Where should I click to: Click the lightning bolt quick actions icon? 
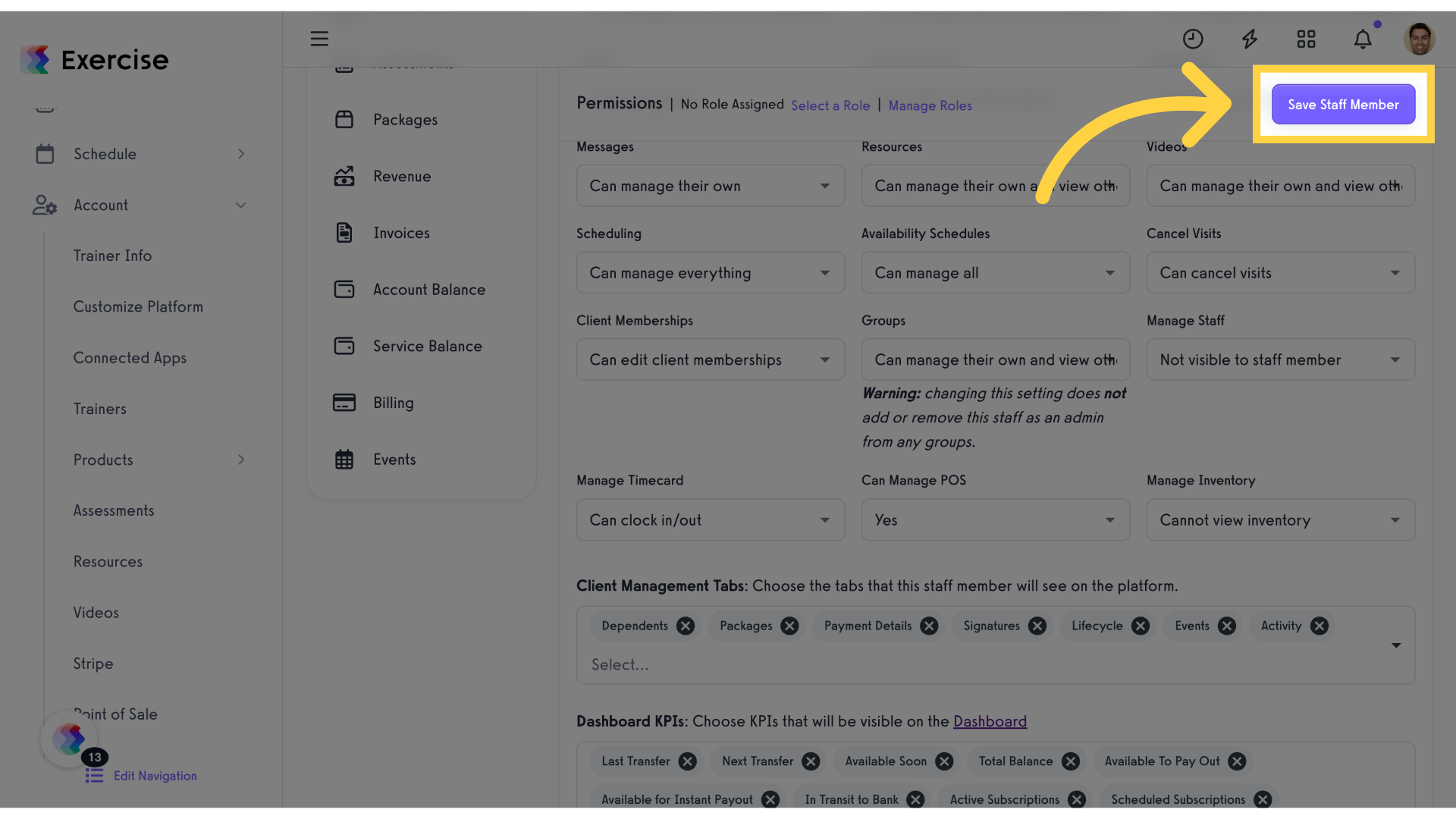[1250, 39]
